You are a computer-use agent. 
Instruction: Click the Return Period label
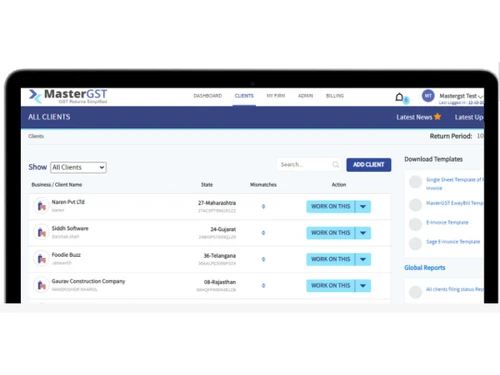[451, 136]
